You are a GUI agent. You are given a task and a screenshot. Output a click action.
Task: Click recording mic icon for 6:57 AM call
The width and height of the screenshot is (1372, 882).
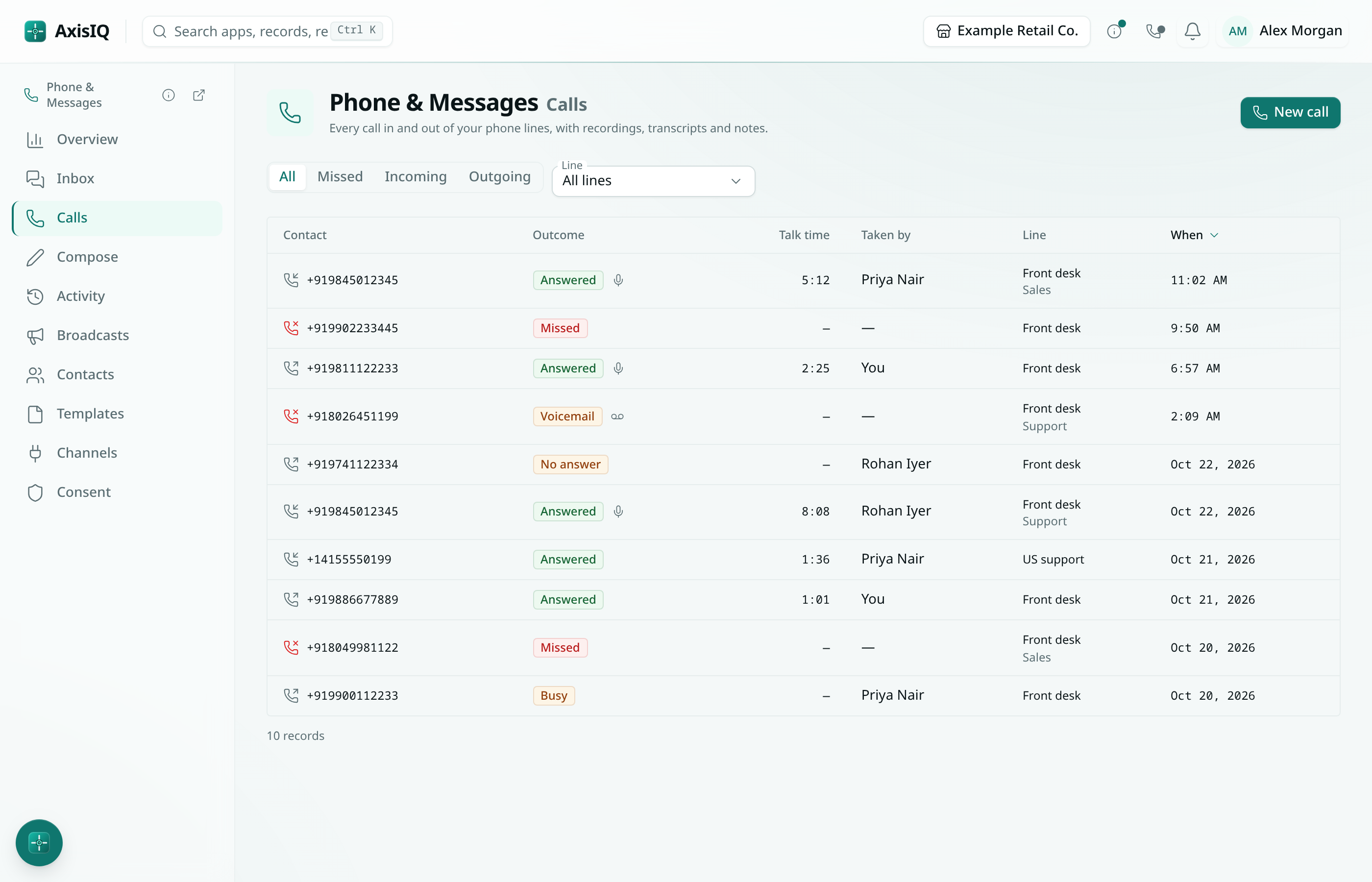pos(618,368)
